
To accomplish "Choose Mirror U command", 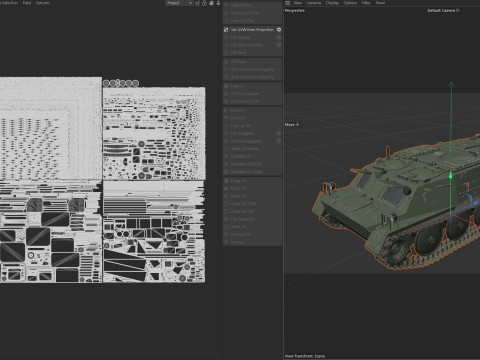I will click(252, 110).
